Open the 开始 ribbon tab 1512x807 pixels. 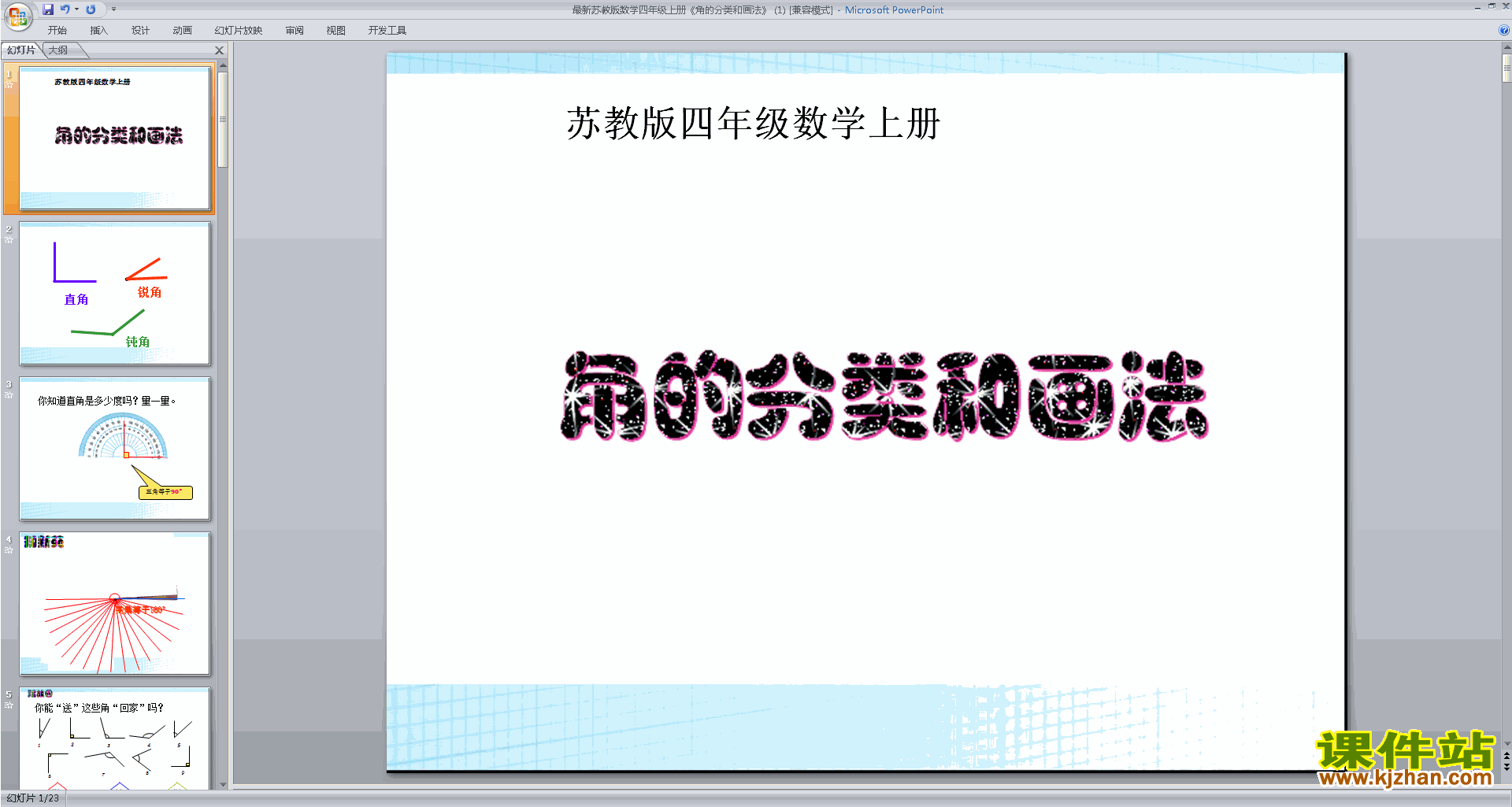(57, 31)
